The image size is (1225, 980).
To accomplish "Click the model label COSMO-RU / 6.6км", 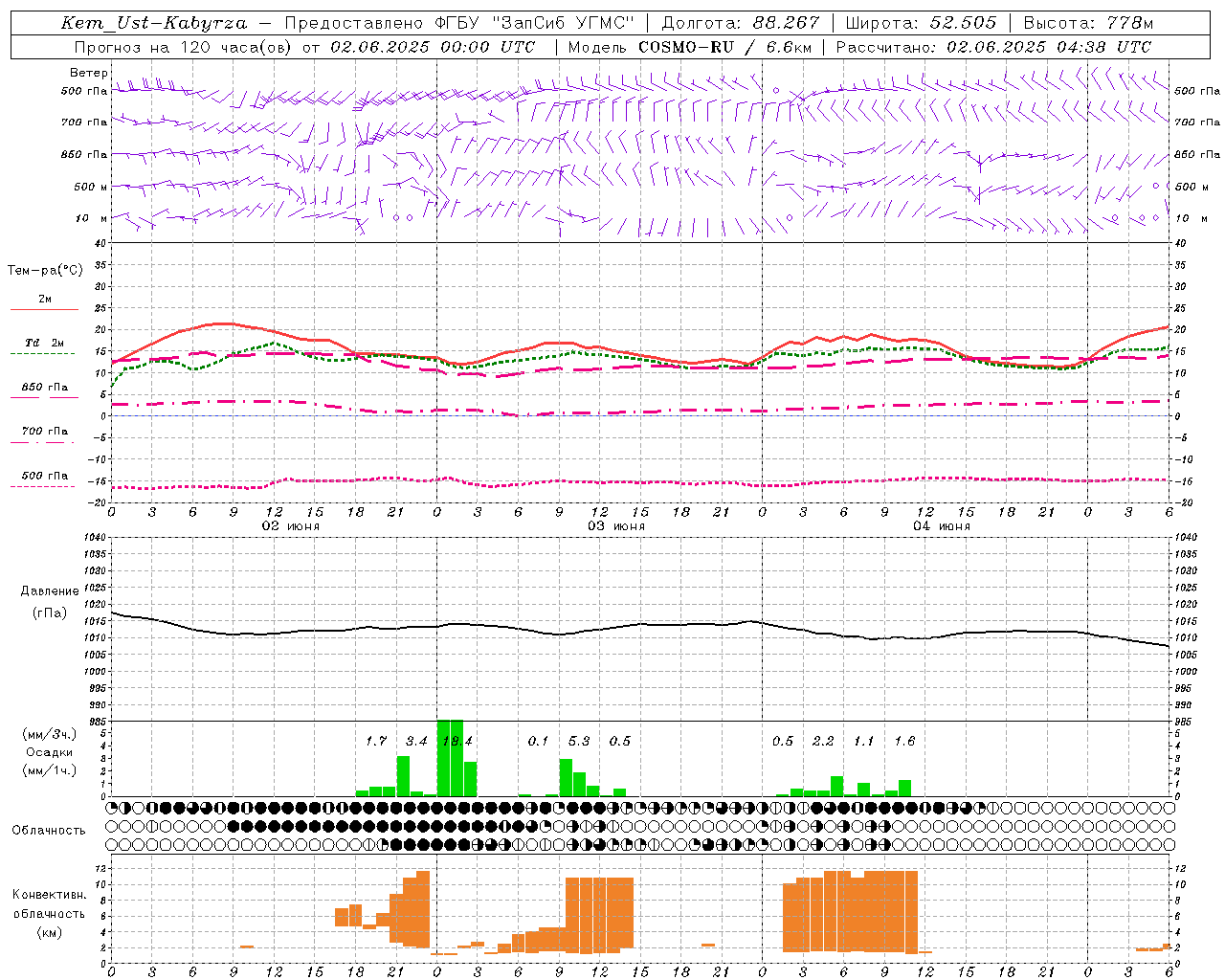I will coord(725,47).
